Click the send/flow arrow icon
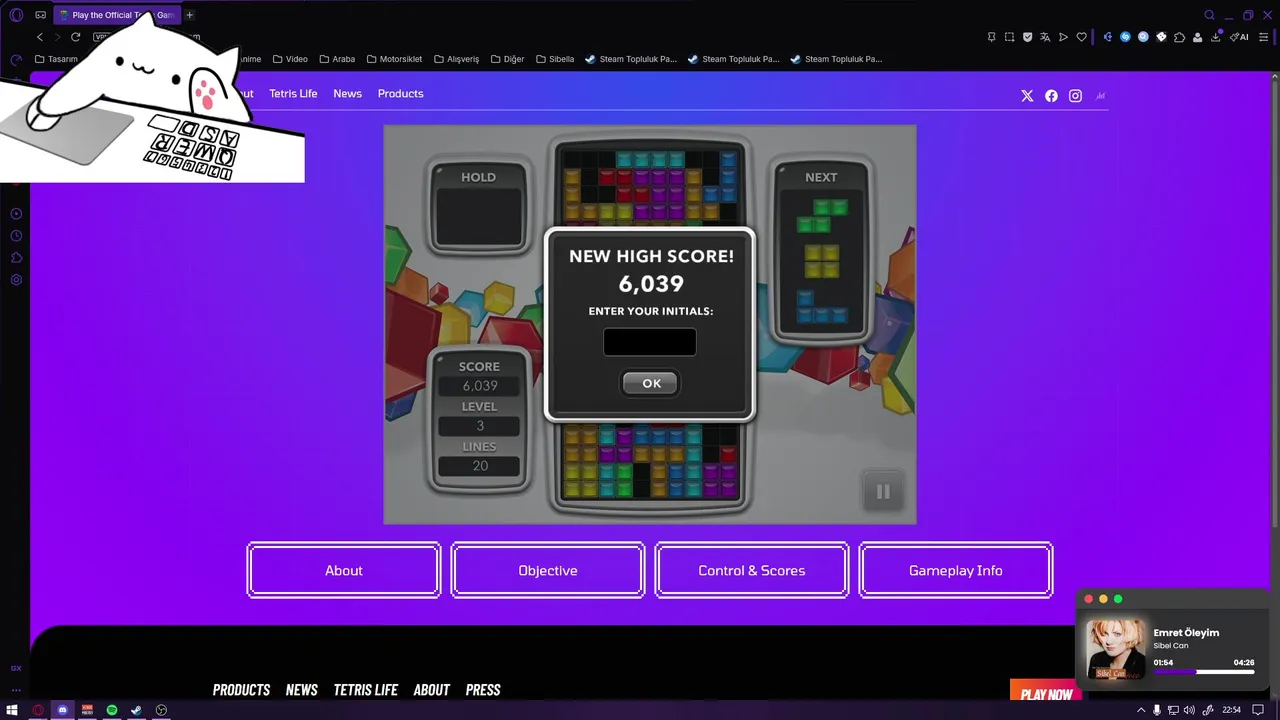 point(1063,37)
